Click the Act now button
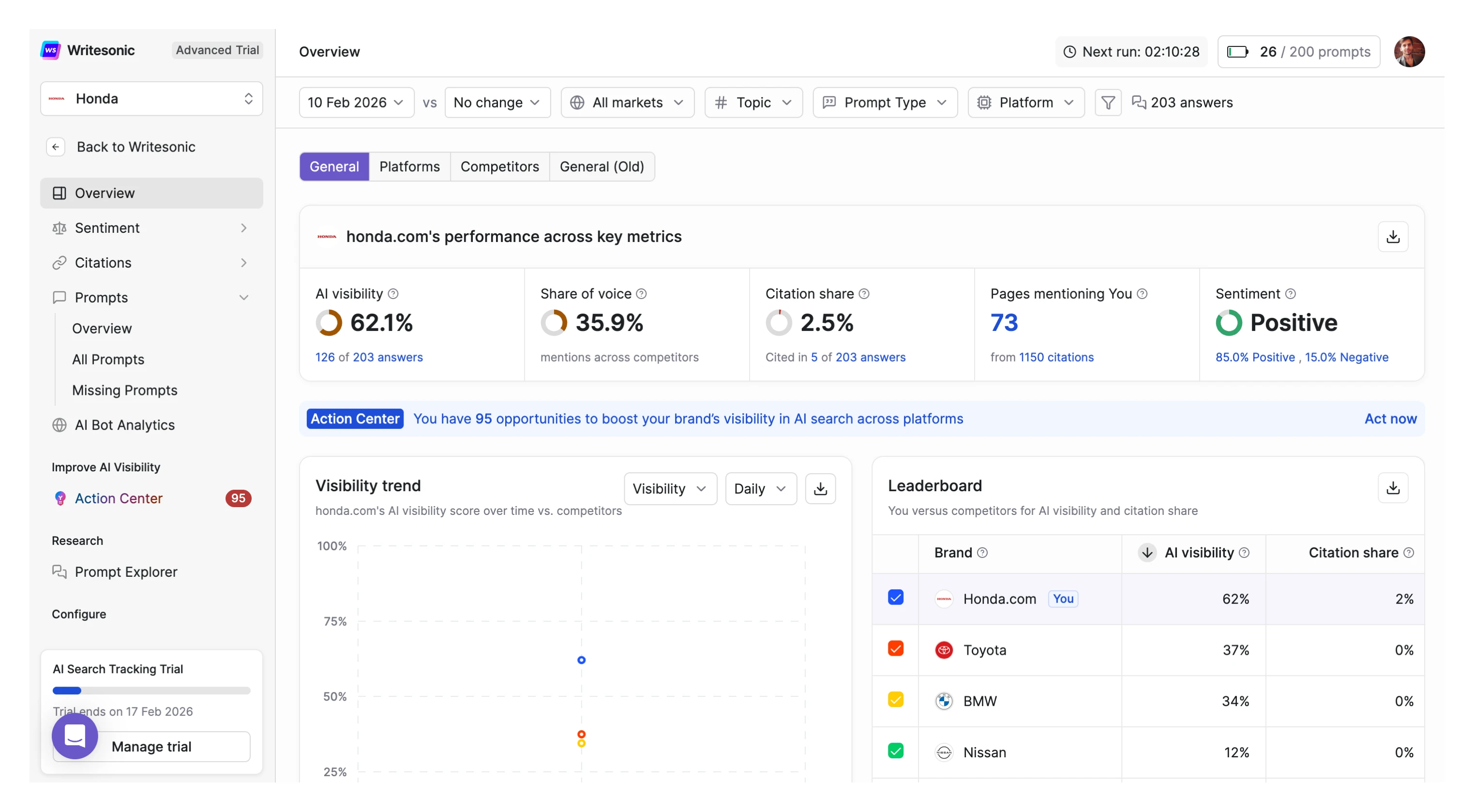Viewport: 1475px width, 812px height. 1390,419
